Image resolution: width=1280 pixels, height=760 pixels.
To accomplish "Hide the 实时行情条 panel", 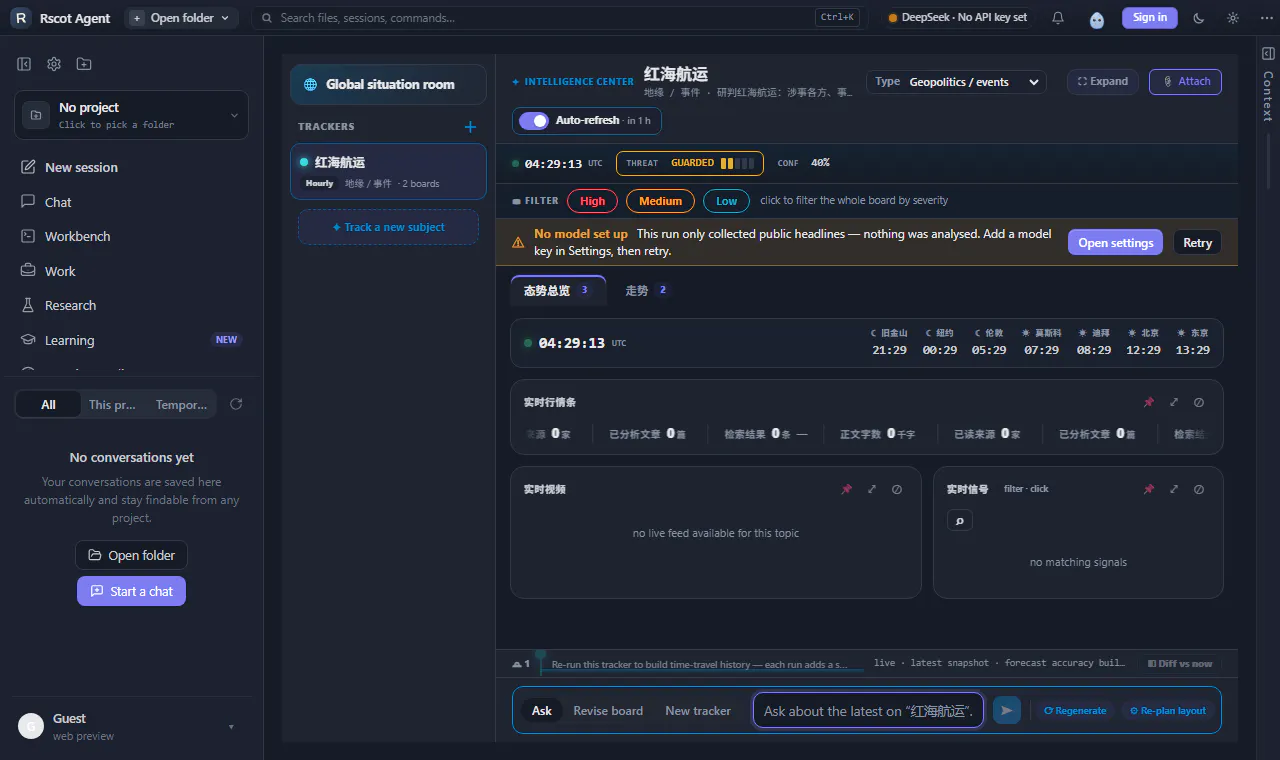I will click(1199, 402).
